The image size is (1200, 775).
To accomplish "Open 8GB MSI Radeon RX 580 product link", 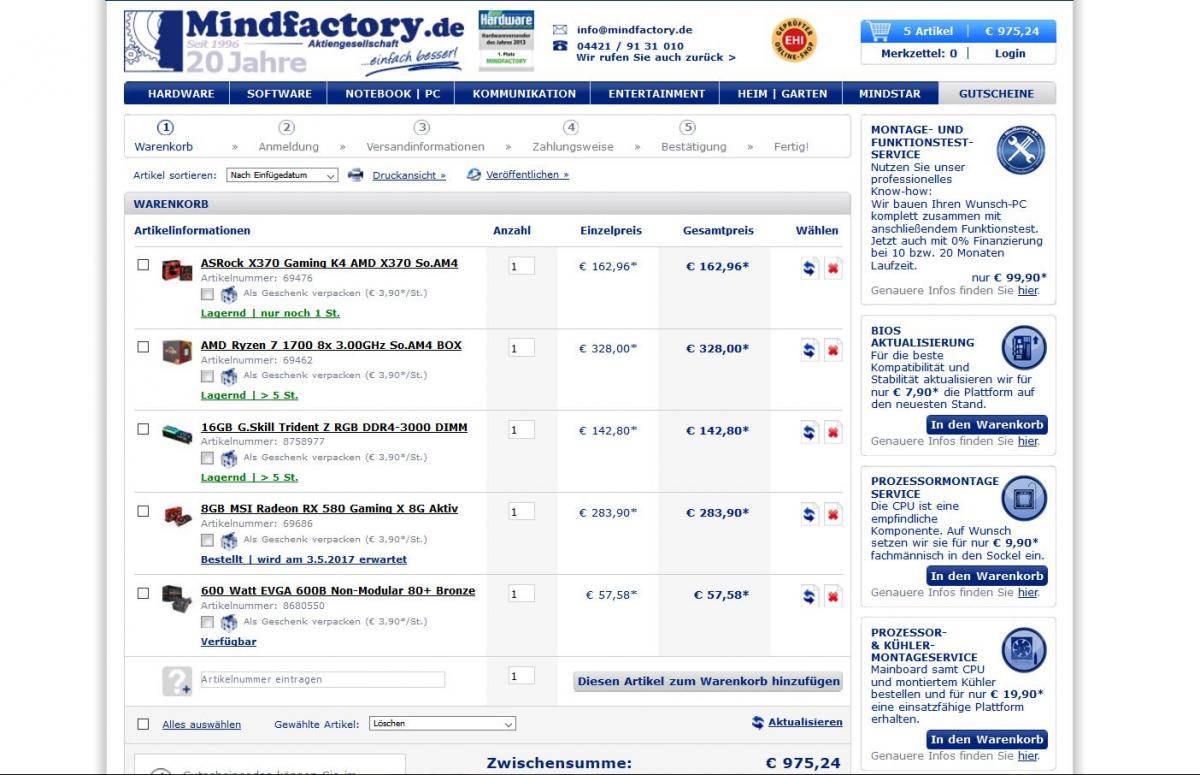I will (329, 509).
